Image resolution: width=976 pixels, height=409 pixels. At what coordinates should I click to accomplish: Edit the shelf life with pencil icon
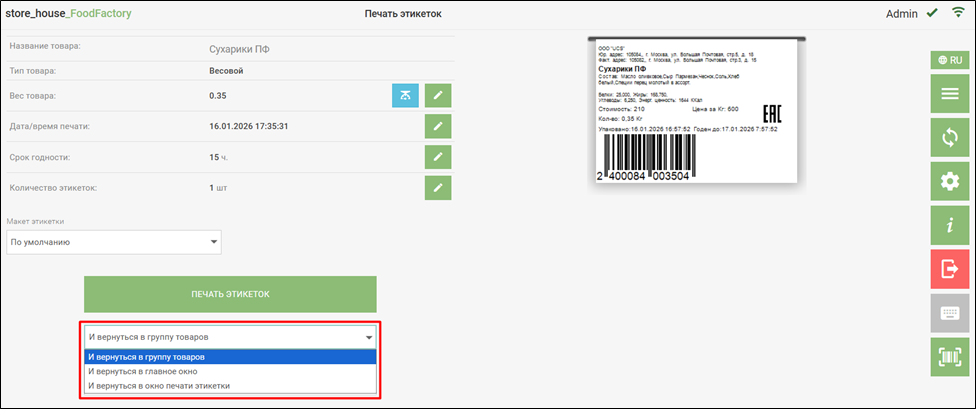click(x=439, y=158)
